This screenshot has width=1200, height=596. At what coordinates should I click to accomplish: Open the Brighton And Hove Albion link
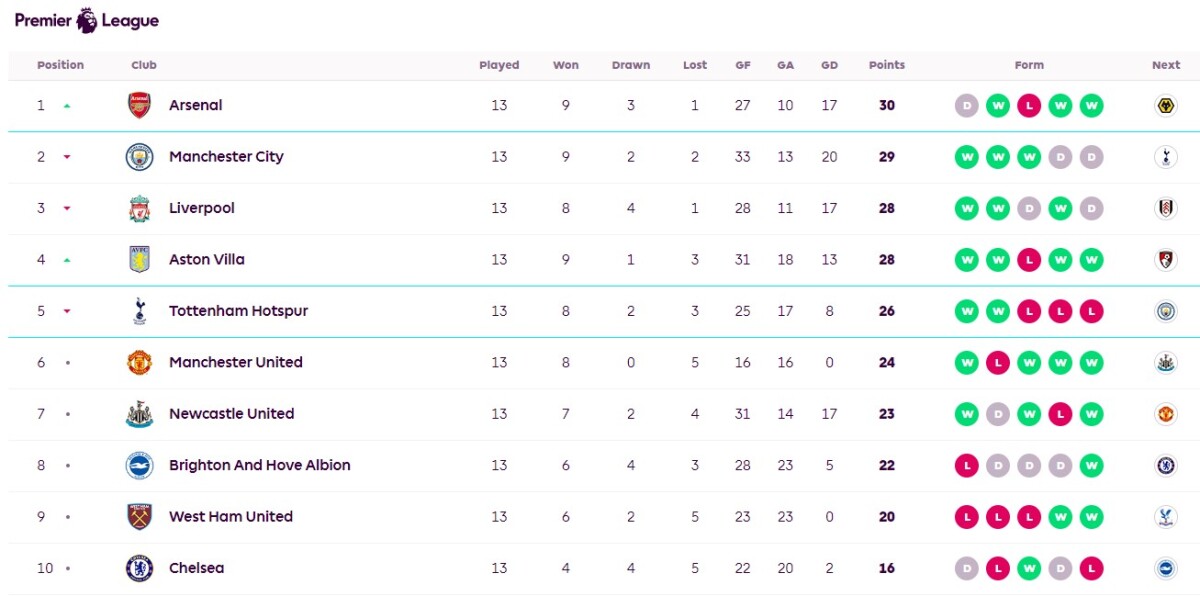pos(260,465)
